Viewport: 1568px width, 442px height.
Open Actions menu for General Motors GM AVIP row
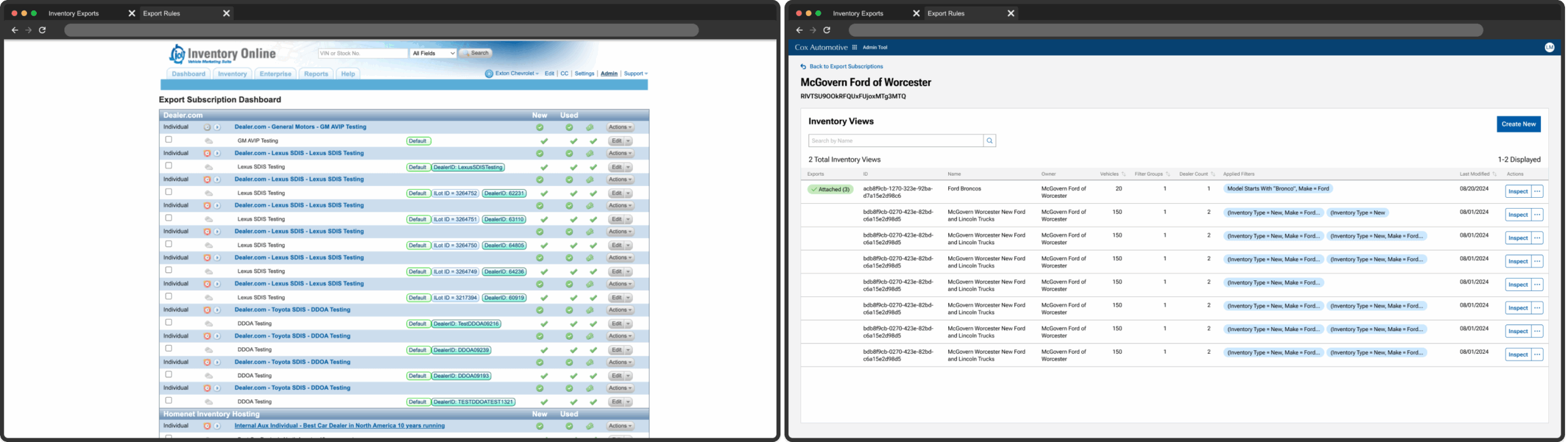[x=620, y=127]
